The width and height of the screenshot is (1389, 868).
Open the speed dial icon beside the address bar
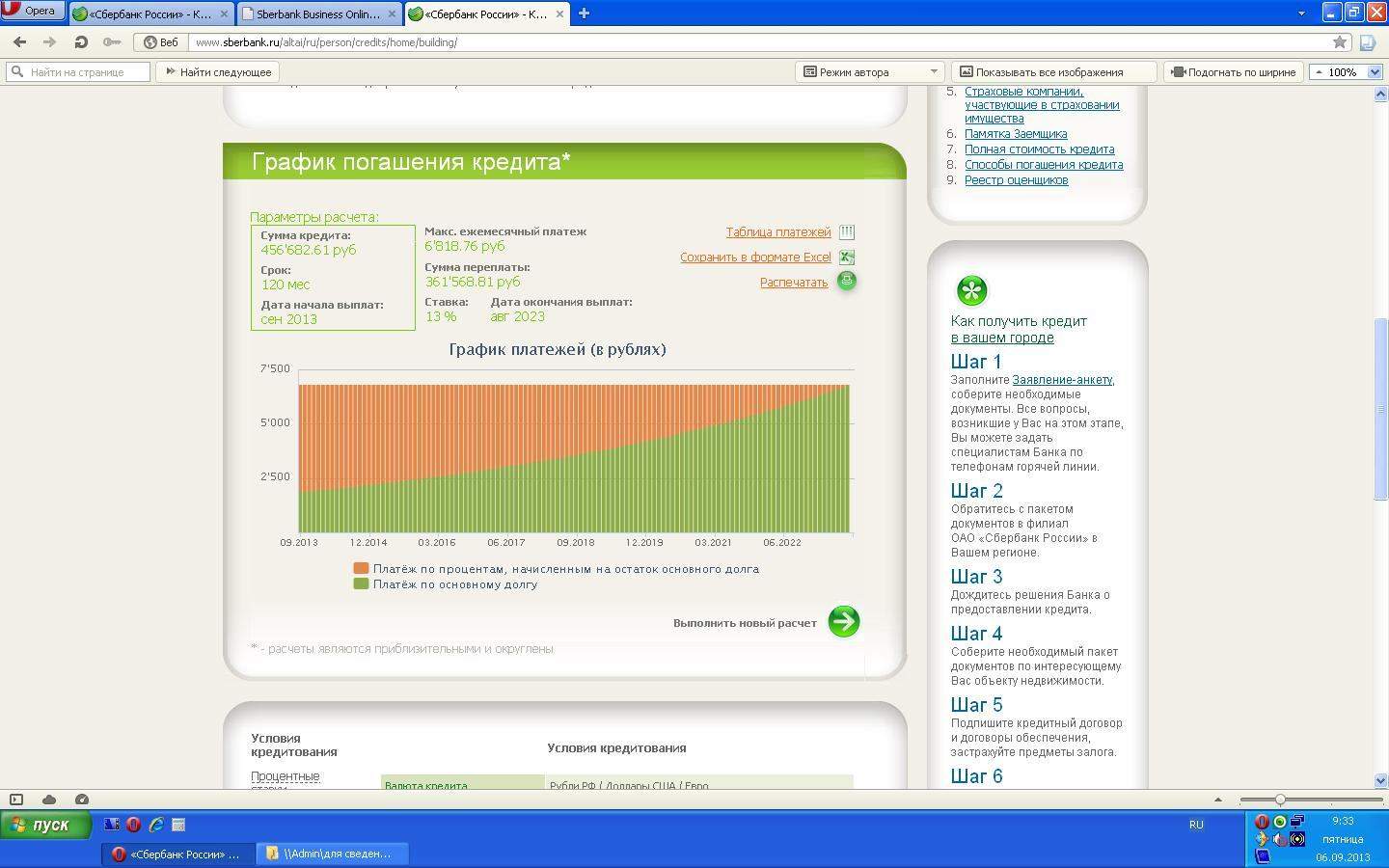click(x=1368, y=42)
